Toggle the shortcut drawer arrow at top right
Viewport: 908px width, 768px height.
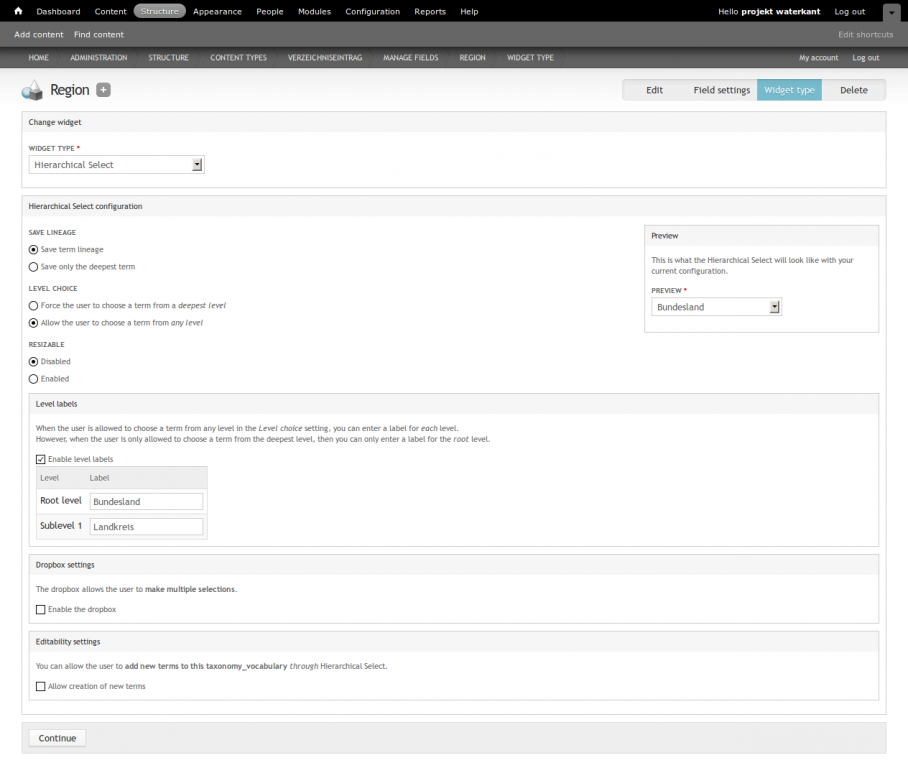coord(891,13)
